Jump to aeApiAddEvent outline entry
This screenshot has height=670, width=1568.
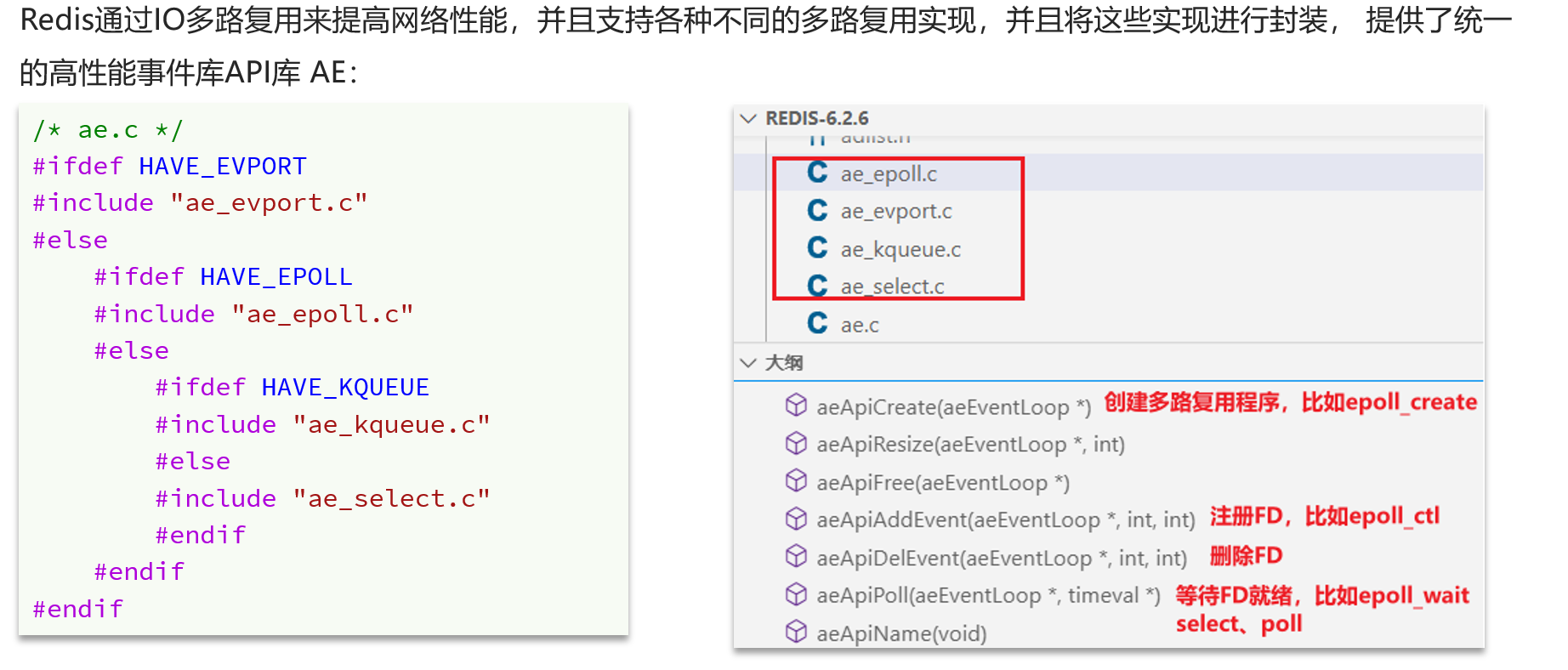(1006, 520)
